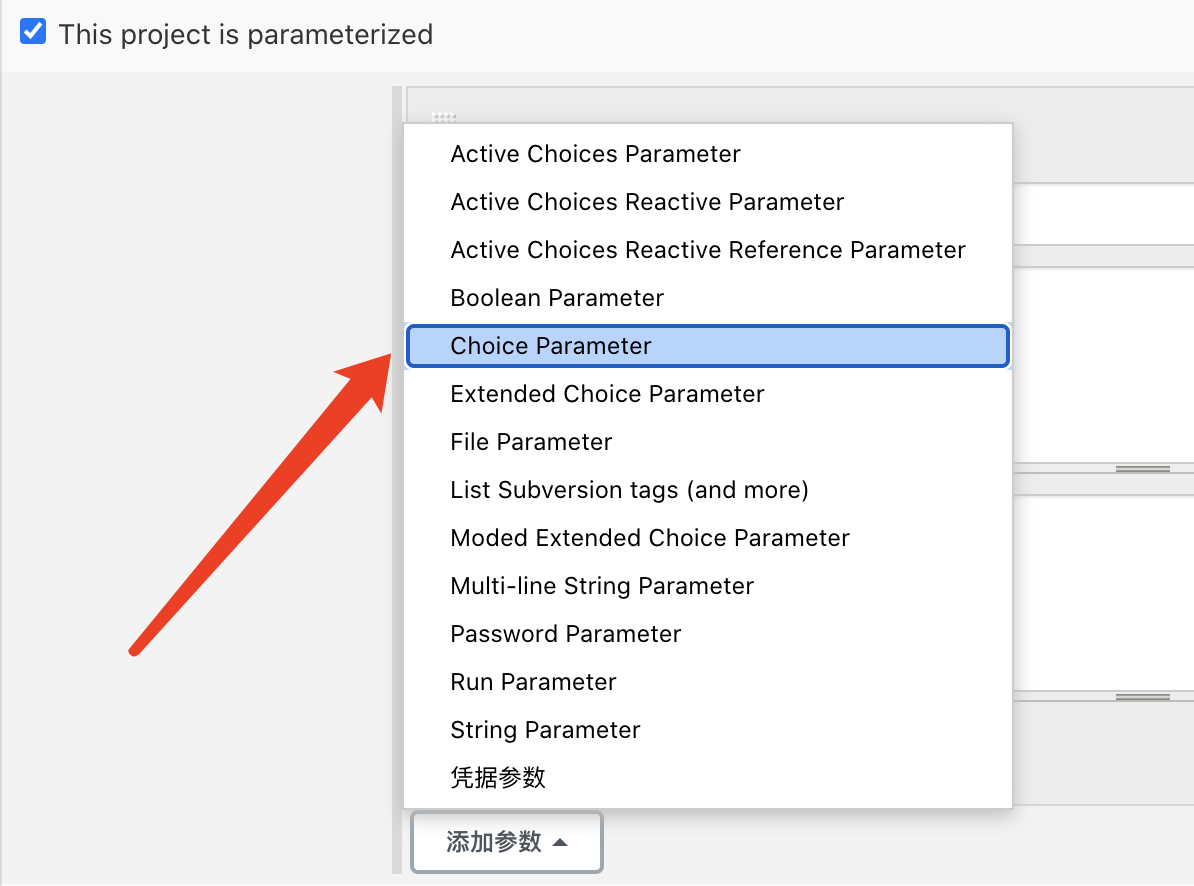Click the upper text area resize handle
Image resolution: width=1194 pixels, height=886 pixels.
click(1142, 469)
